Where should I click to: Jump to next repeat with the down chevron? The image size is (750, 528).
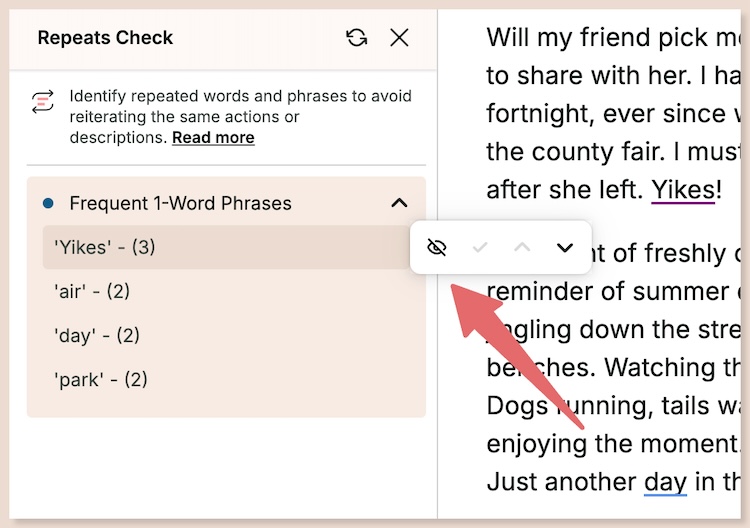point(565,248)
